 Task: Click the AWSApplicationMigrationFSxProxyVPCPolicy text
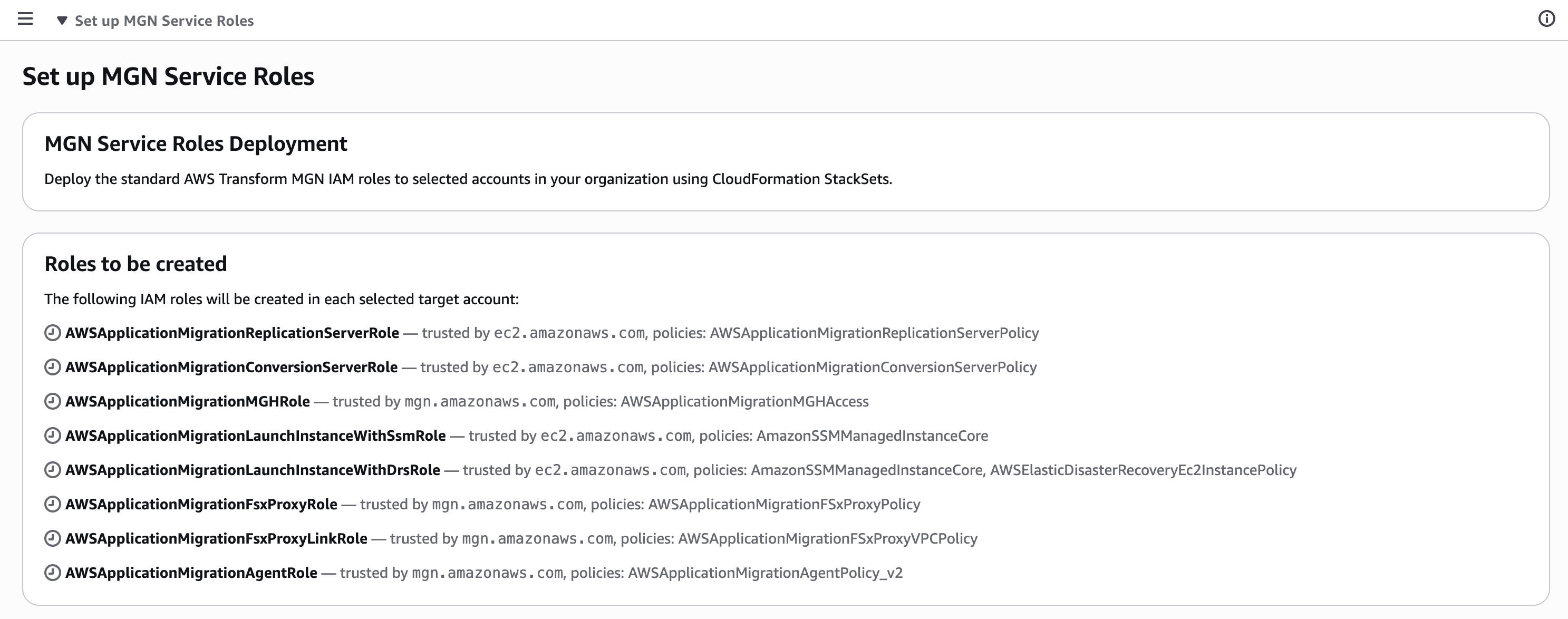828,539
